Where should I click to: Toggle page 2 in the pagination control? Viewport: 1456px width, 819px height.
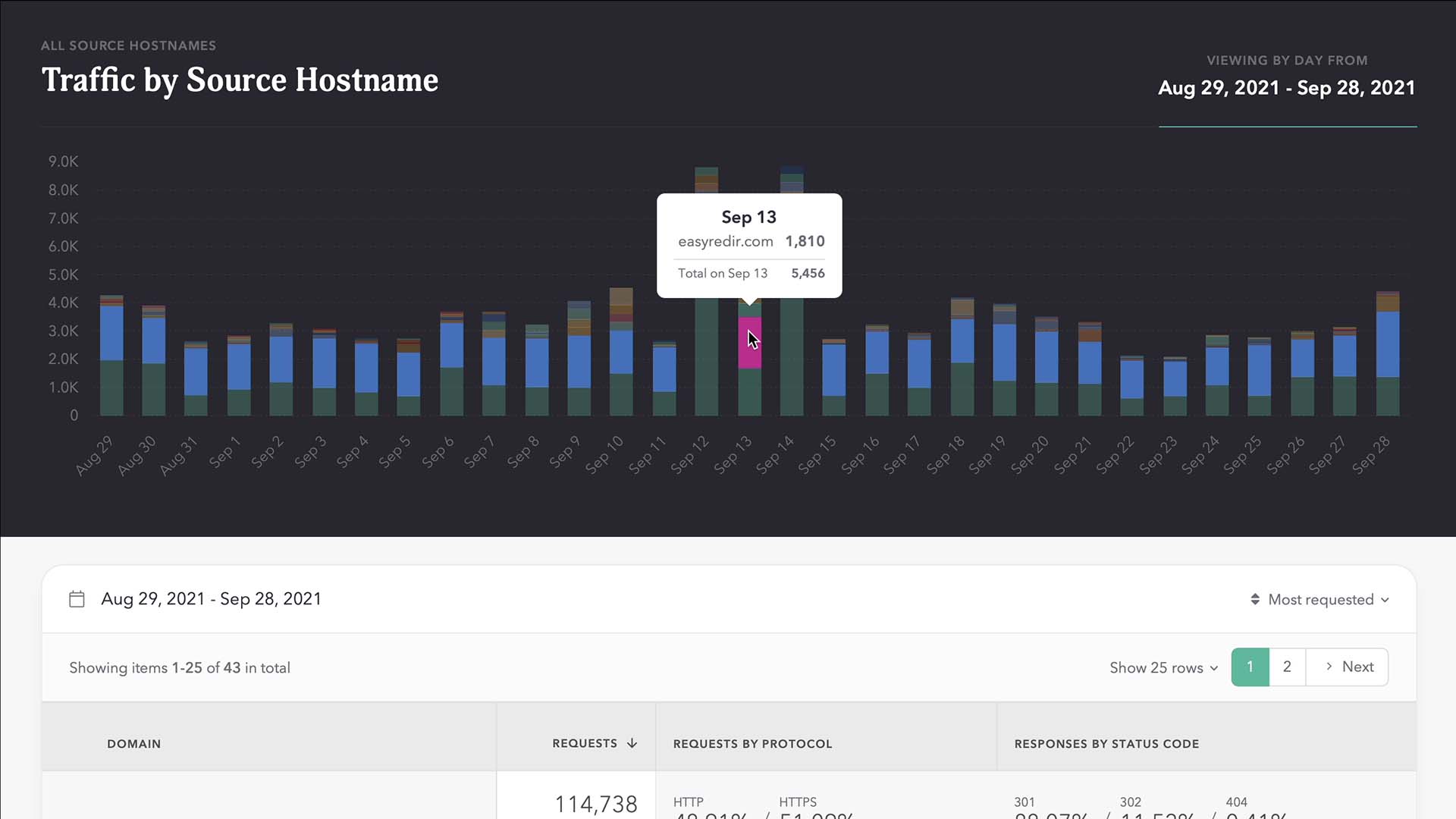(x=1287, y=667)
